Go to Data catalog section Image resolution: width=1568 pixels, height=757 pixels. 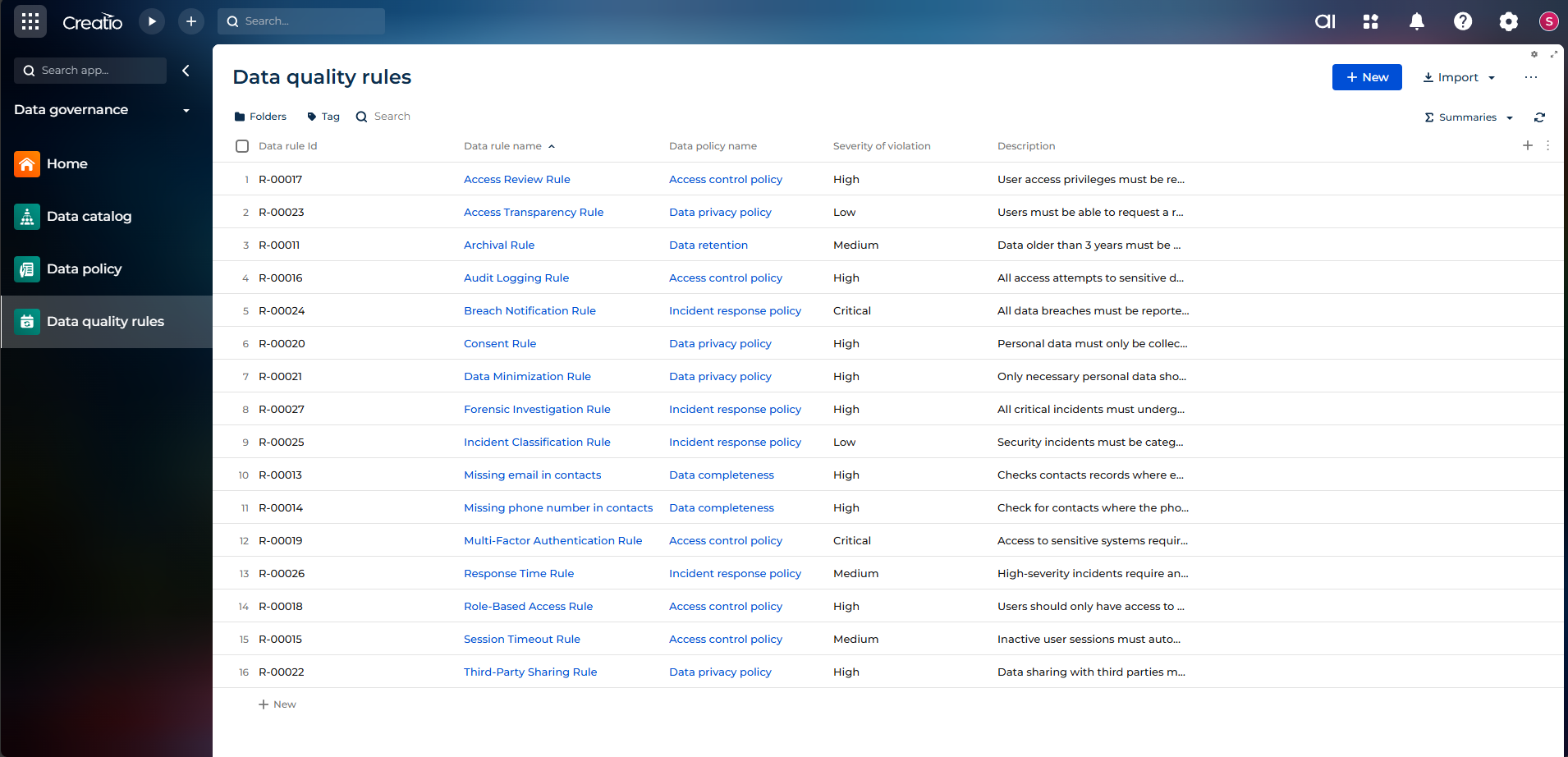(x=89, y=217)
